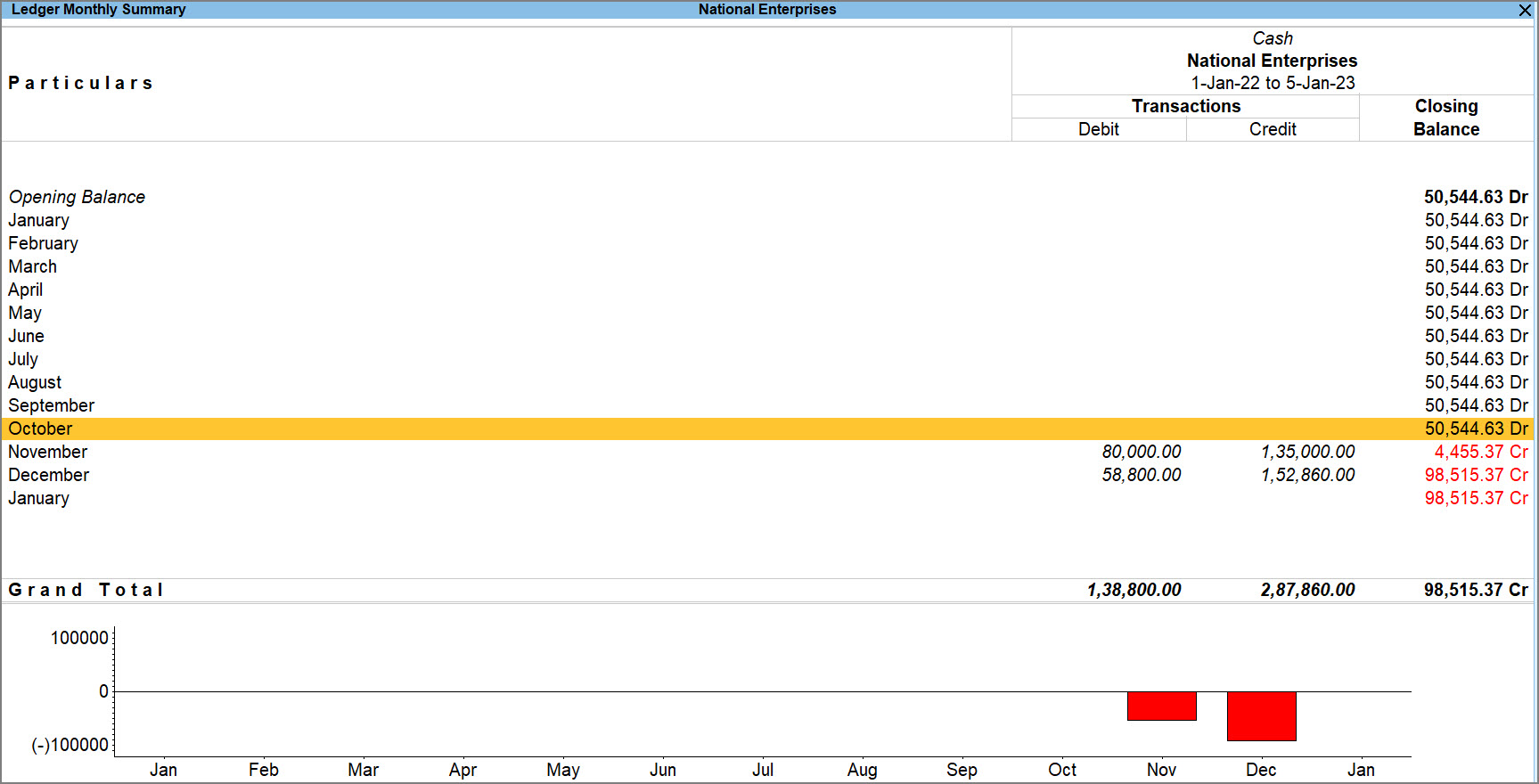
Task: Open the April month row
Action: [768, 290]
